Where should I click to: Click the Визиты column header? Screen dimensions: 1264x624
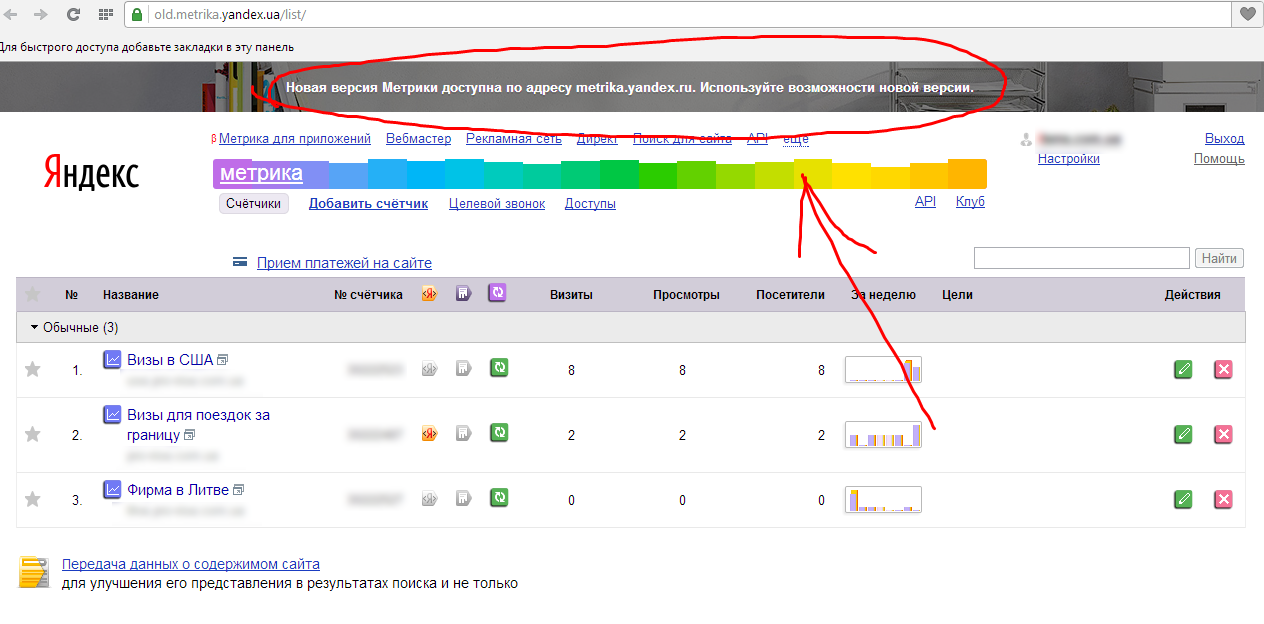point(571,295)
